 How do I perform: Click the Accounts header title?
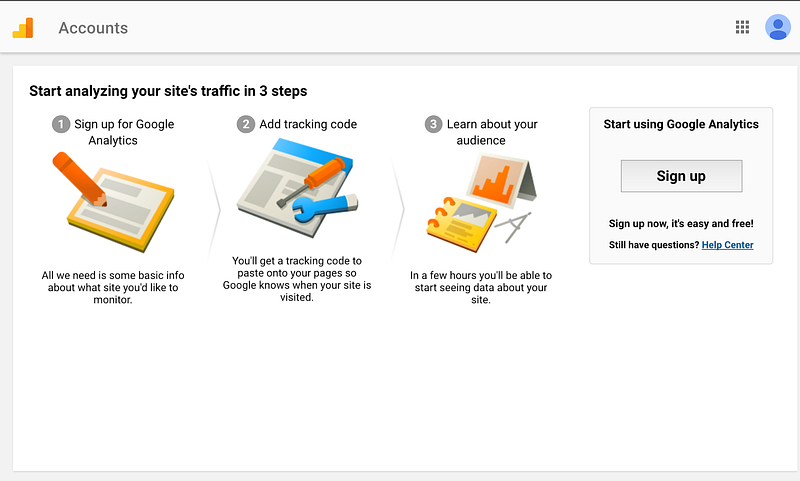pyautogui.click(x=93, y=28)
